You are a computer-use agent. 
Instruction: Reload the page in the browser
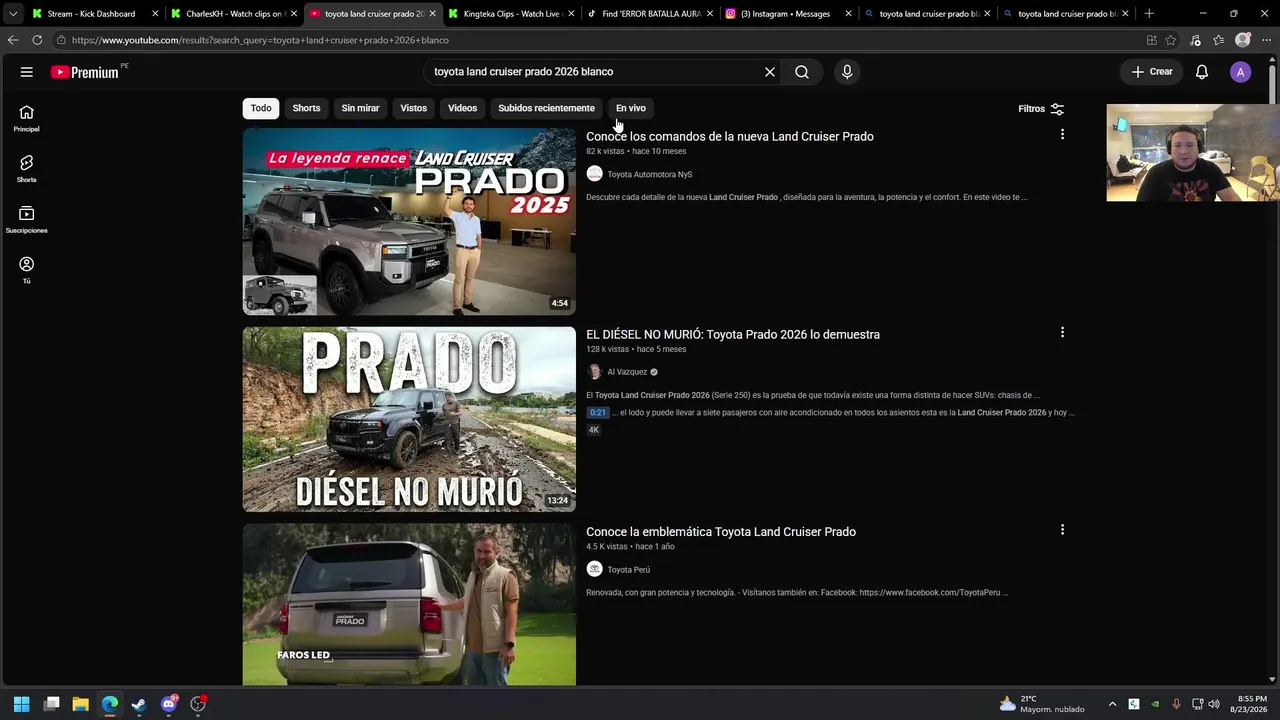coord(37,40)
